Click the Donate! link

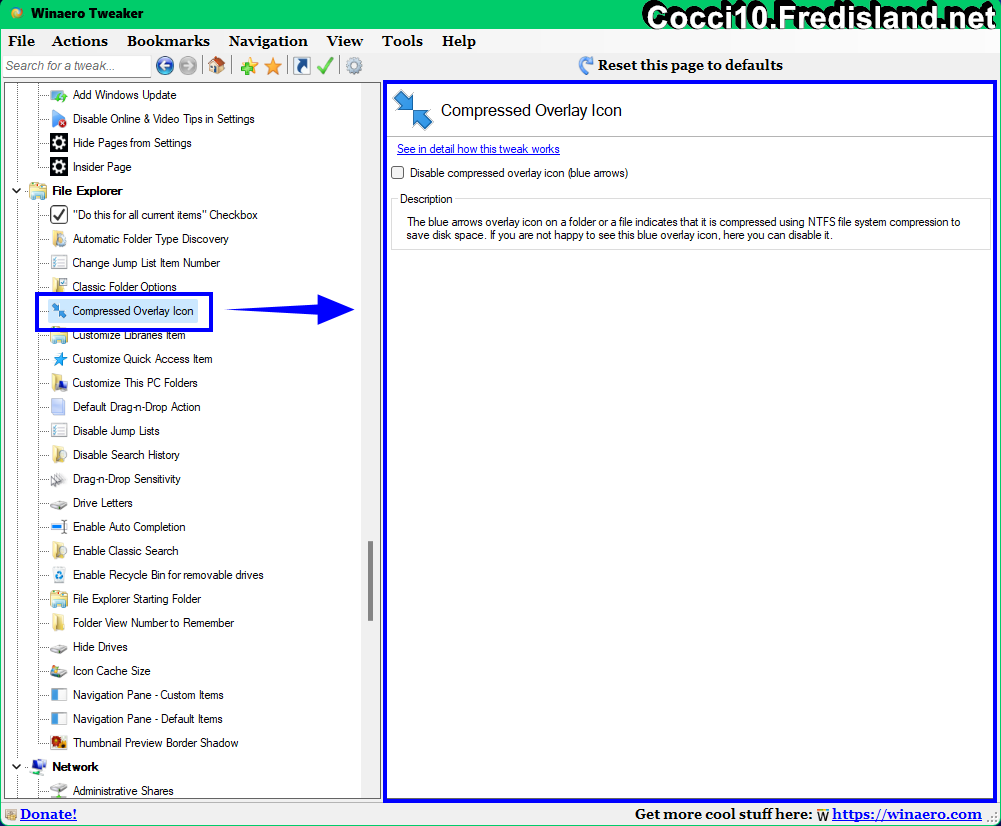(49, 814)
